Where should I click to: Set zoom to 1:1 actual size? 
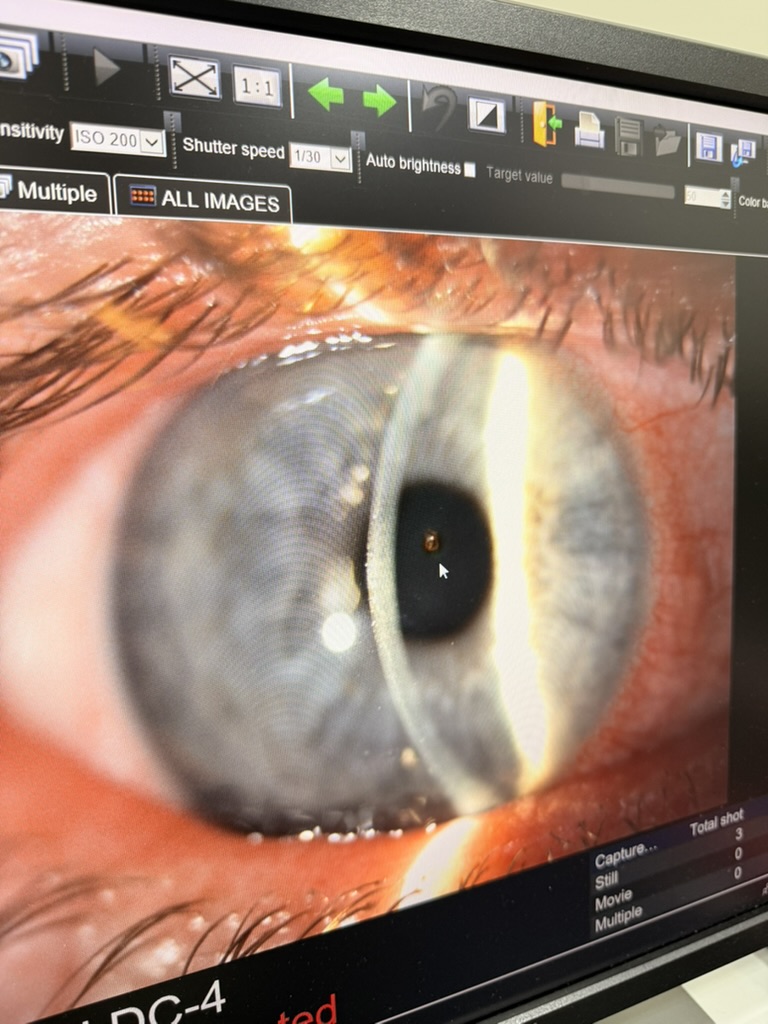pos(257,87)
